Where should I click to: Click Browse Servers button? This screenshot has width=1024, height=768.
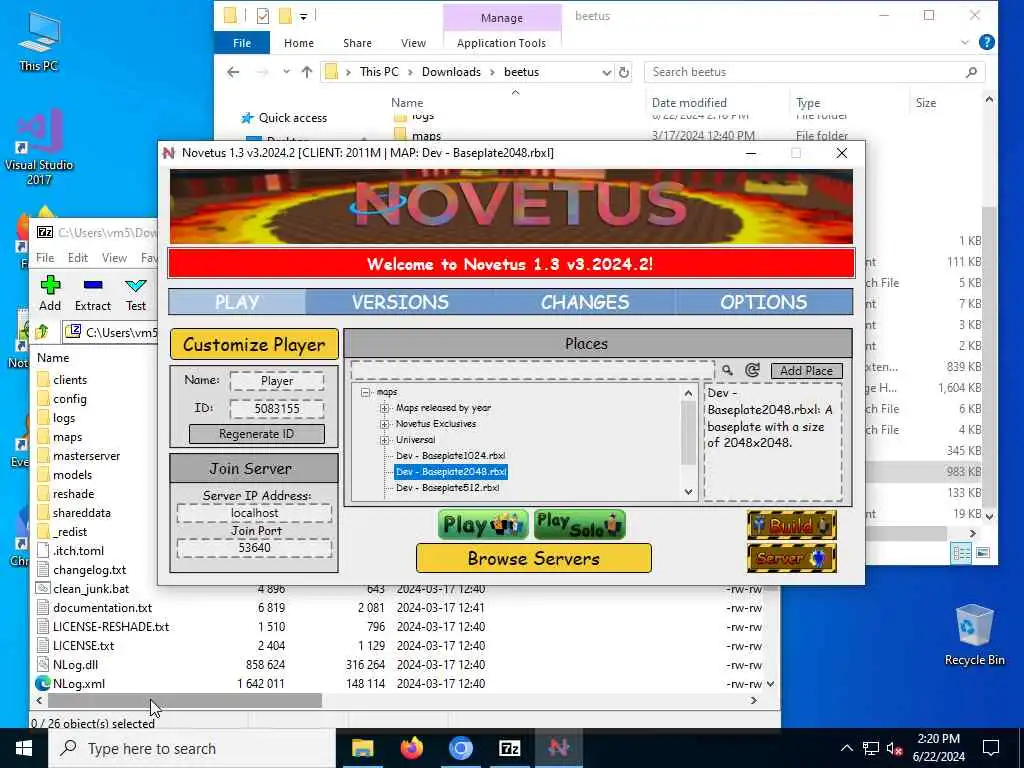534,558
